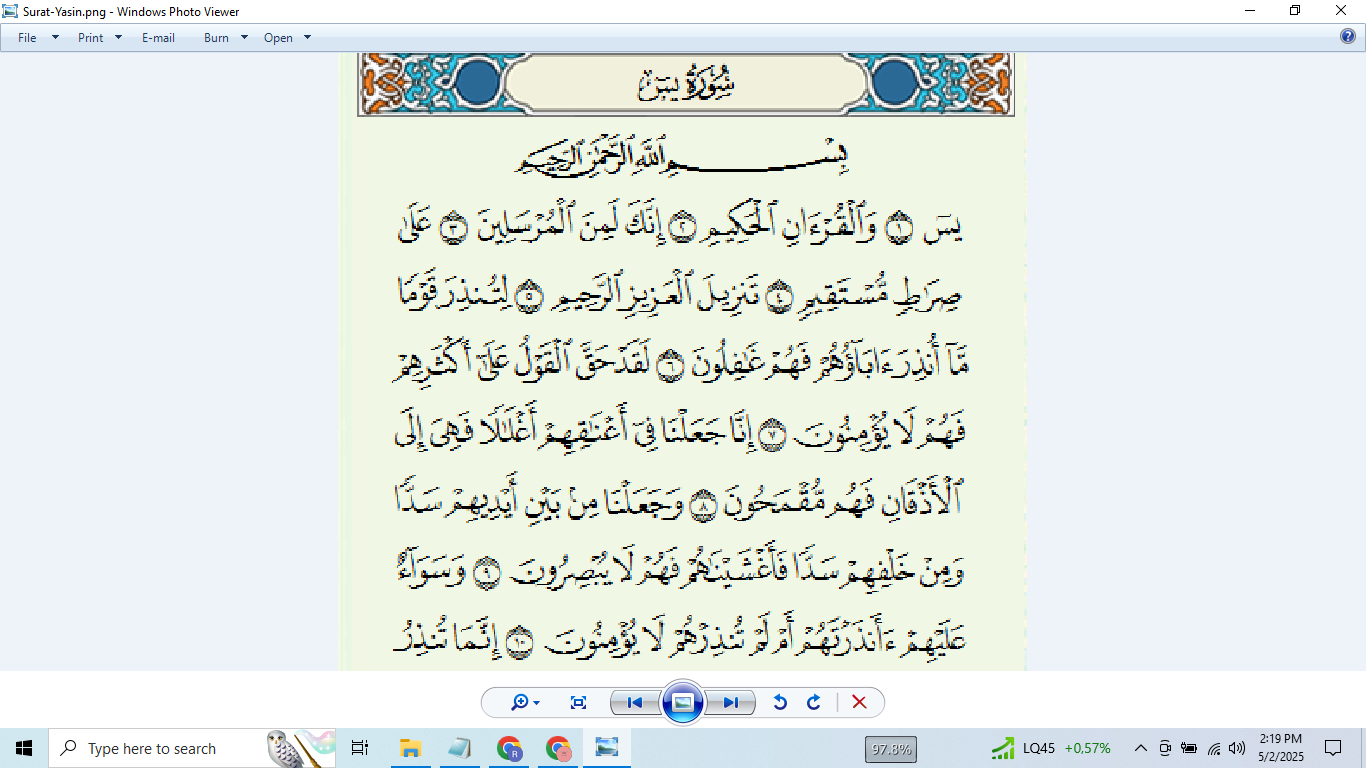Open the notepad-like app on the taskbar
The width and height of the screenshot is (1366, 768).
(459, 748)
